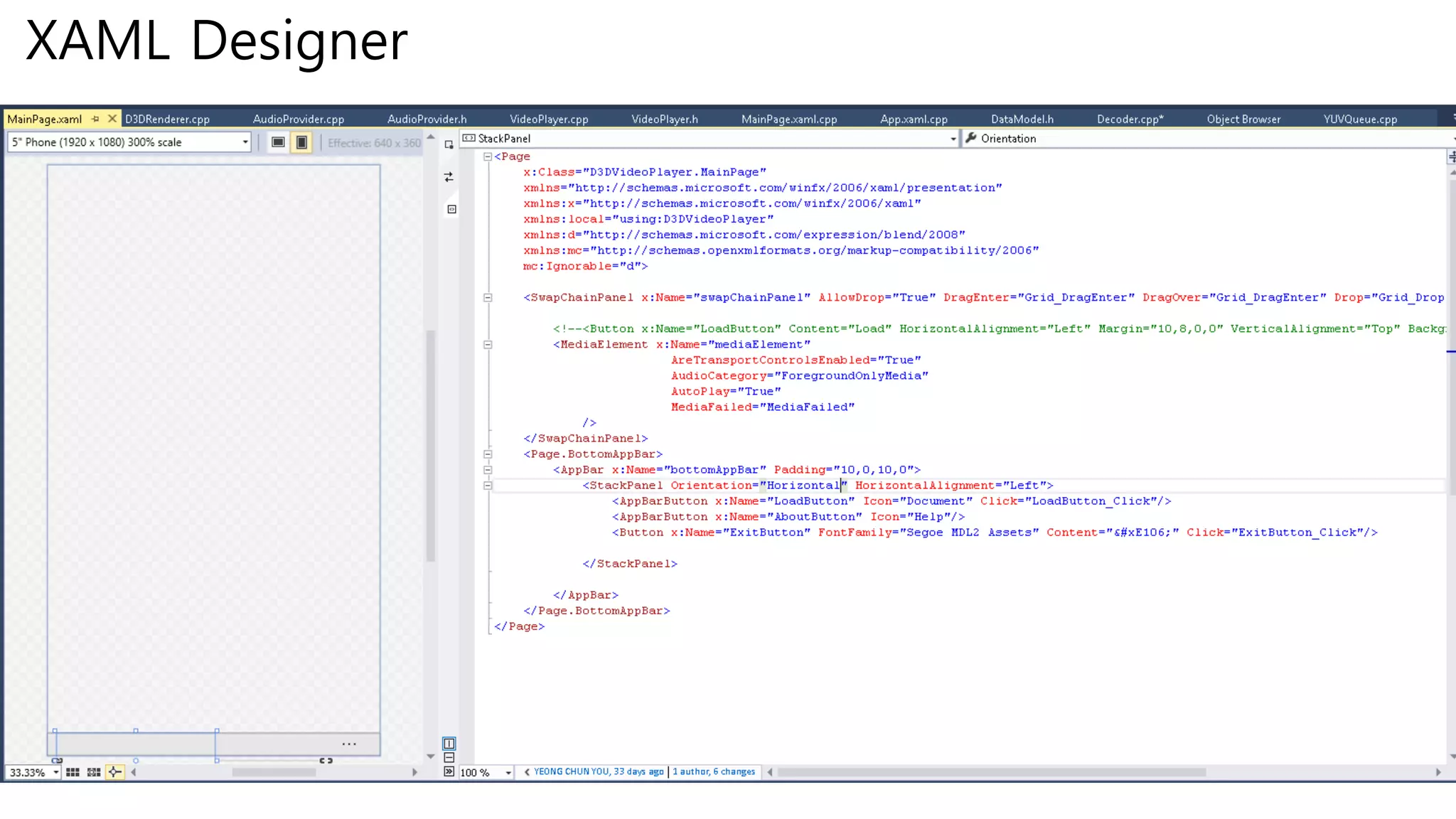
Task: Open the app bar ellipsis in designer
Action: tap(349, 744)
